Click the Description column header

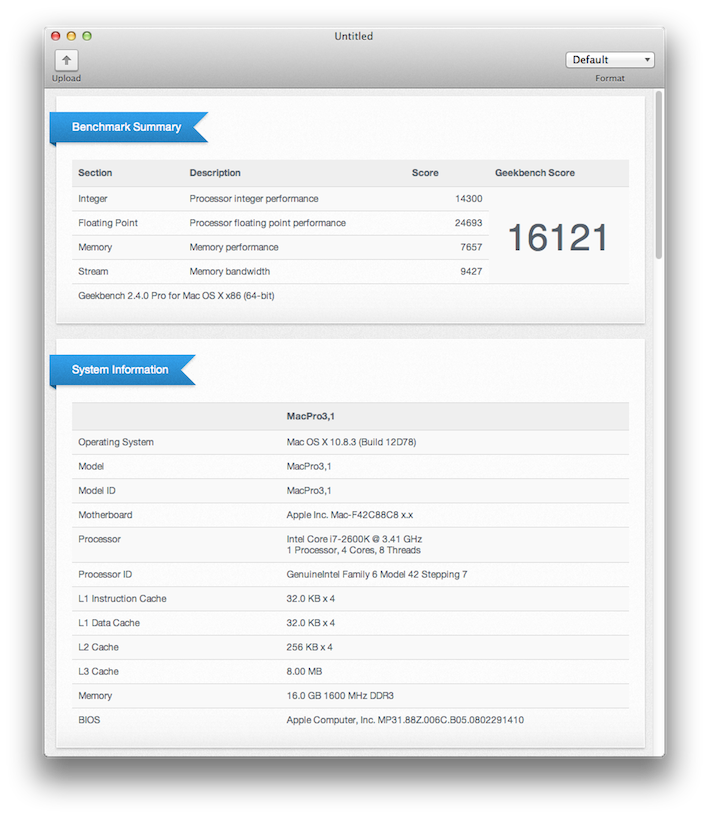(215, 173)
